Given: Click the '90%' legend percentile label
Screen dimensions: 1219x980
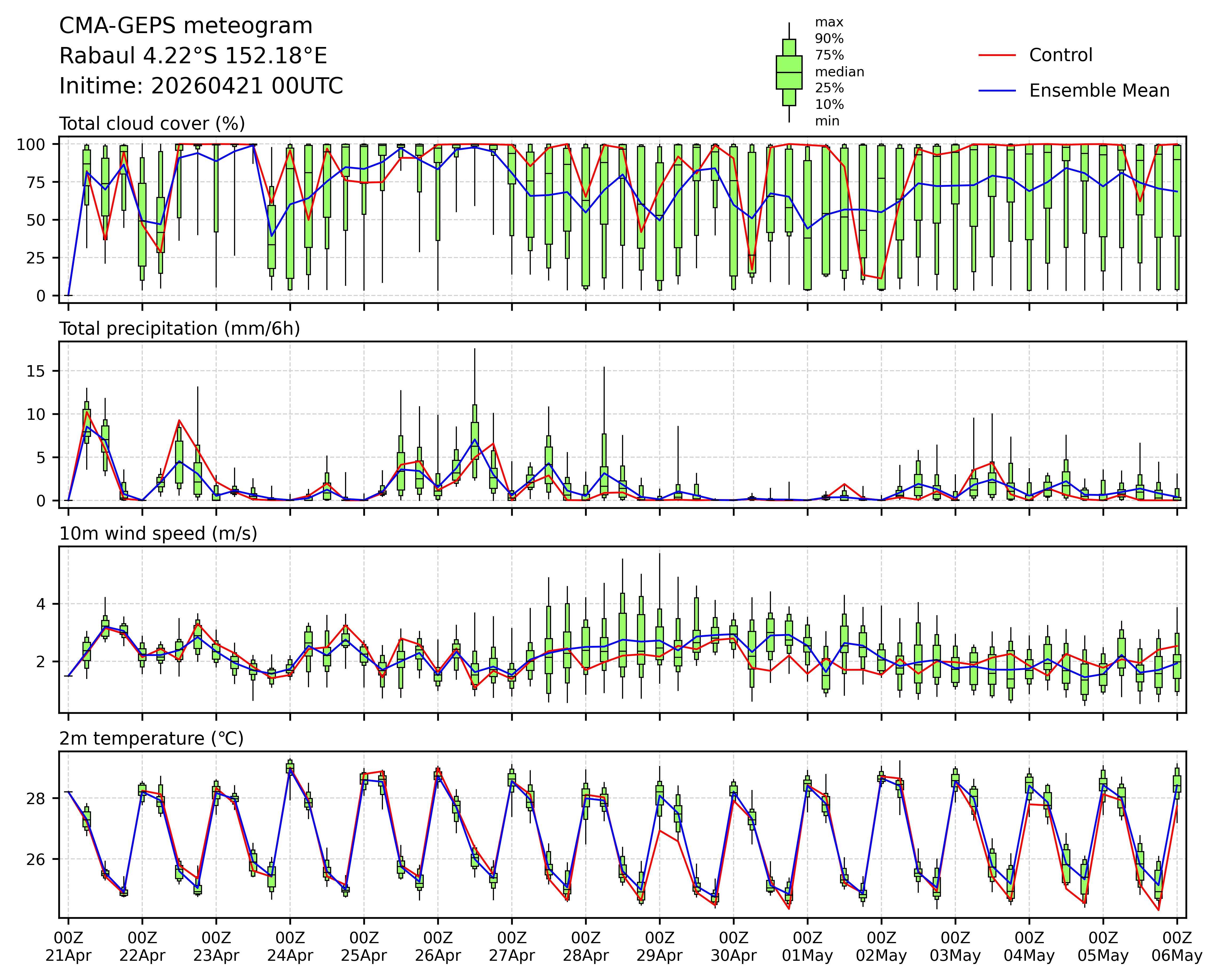Looking at the screenshot, I should (x=829, y=39).
